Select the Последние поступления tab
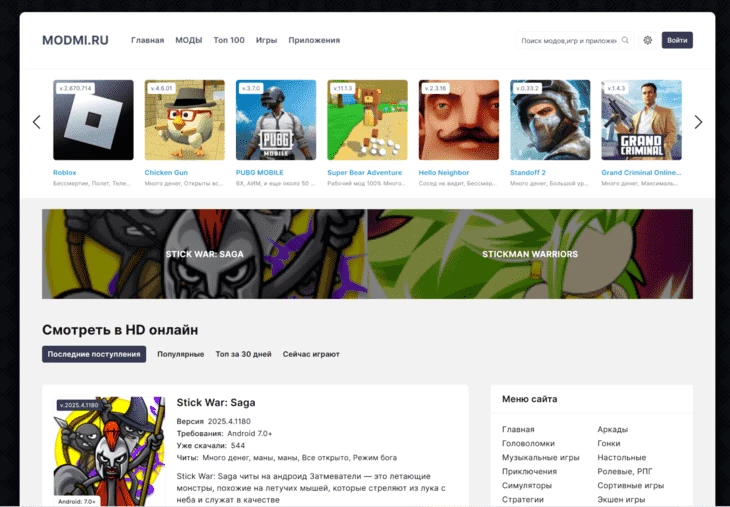This screenshot has height=507, width=730. pyautogui.click(x=94, y=354)
